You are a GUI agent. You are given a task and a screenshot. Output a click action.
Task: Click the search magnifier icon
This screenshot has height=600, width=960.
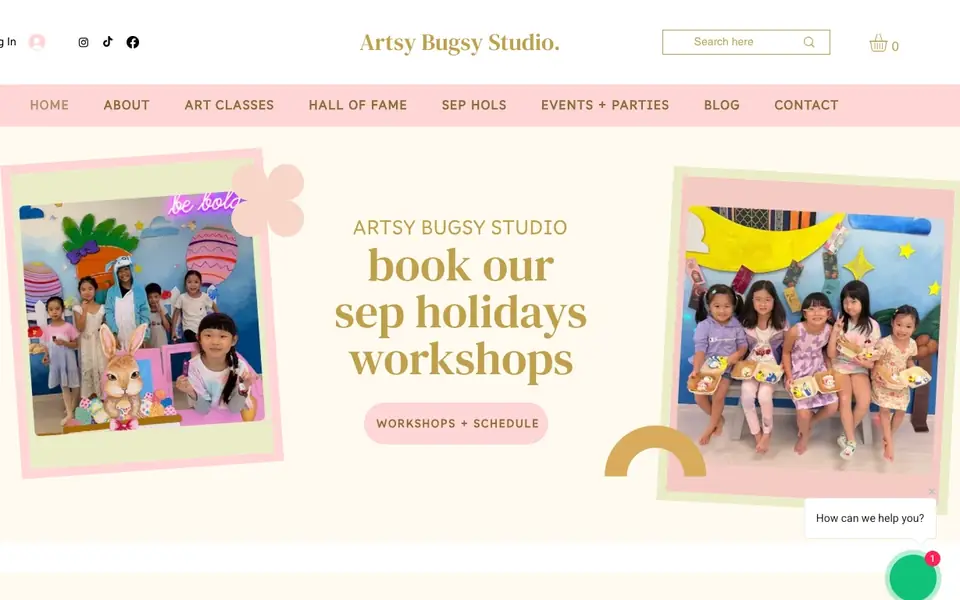coord(809,42)
